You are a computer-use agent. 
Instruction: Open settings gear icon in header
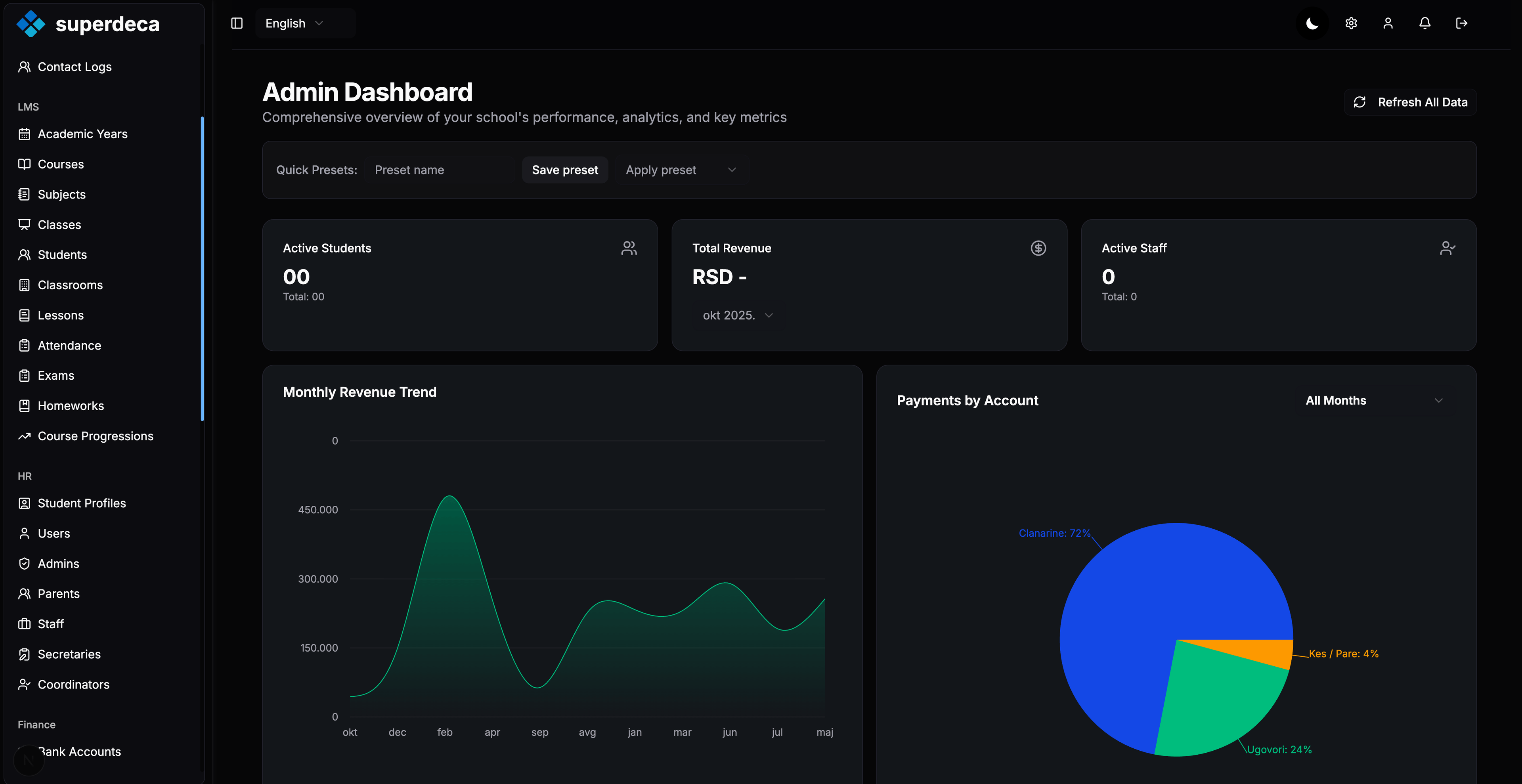click(1351, 23)
